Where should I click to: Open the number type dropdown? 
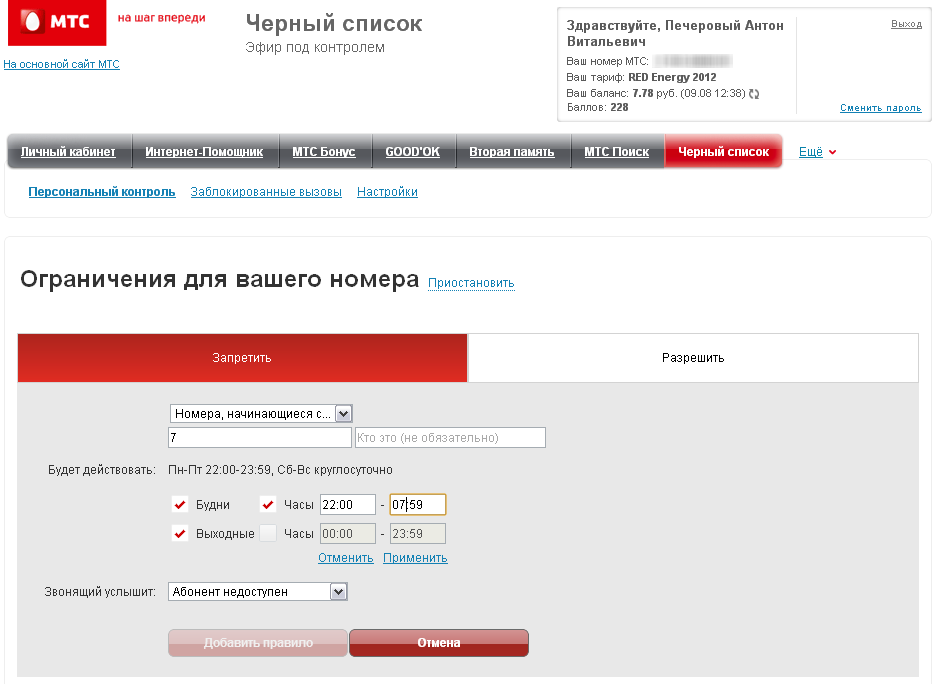coord(261,413)
